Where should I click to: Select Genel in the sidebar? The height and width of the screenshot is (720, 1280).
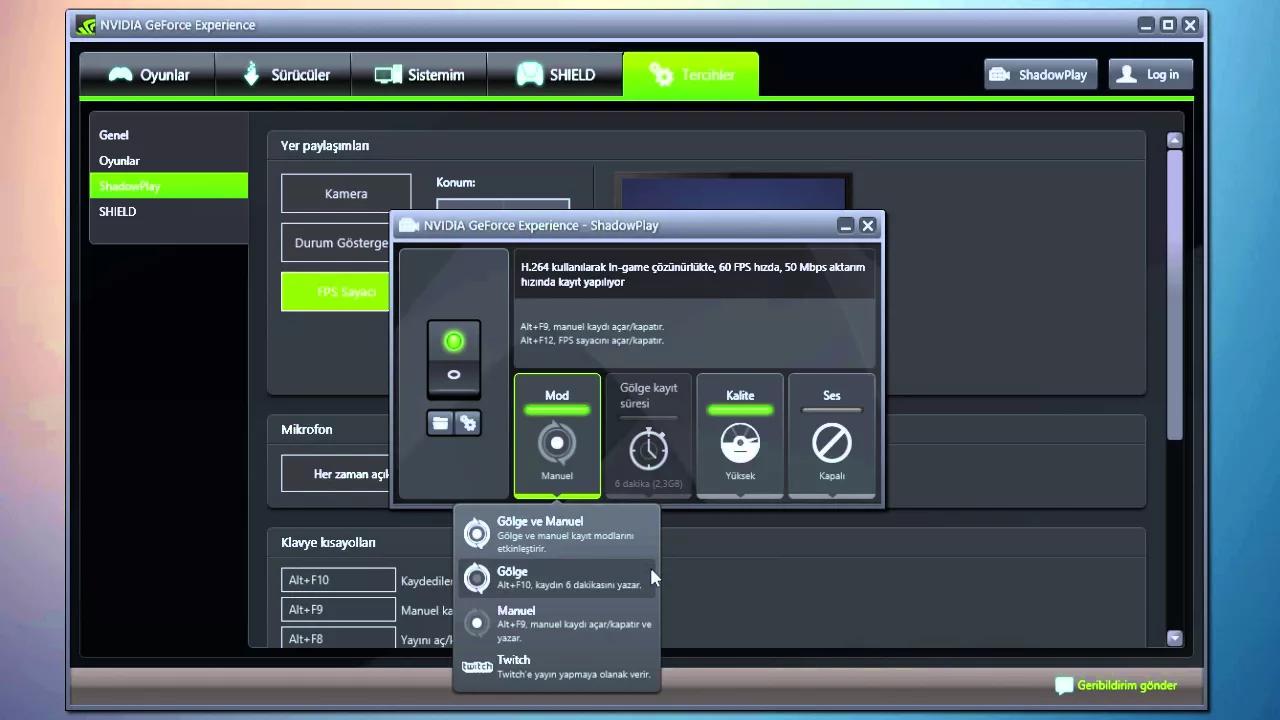pyautogui.click(x=168, y=135)
